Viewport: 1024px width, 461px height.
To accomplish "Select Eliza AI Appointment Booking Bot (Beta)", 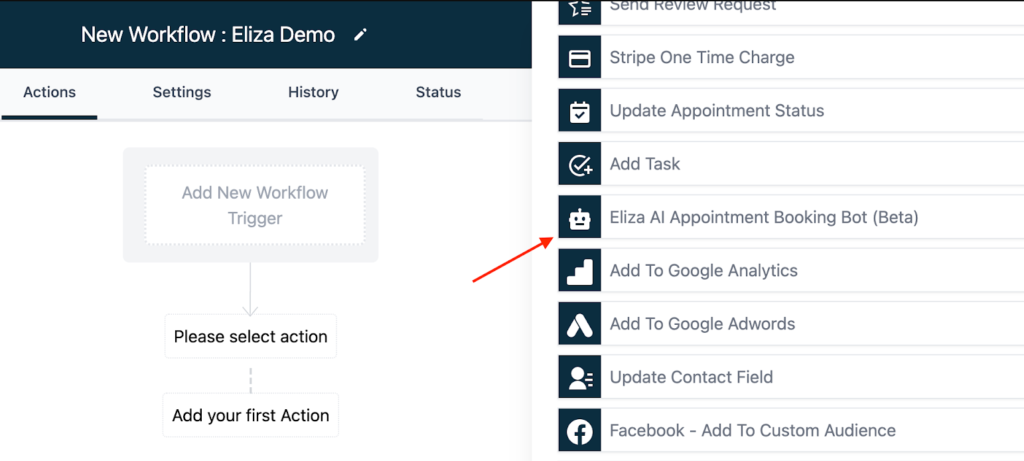I will pos(764,217).
